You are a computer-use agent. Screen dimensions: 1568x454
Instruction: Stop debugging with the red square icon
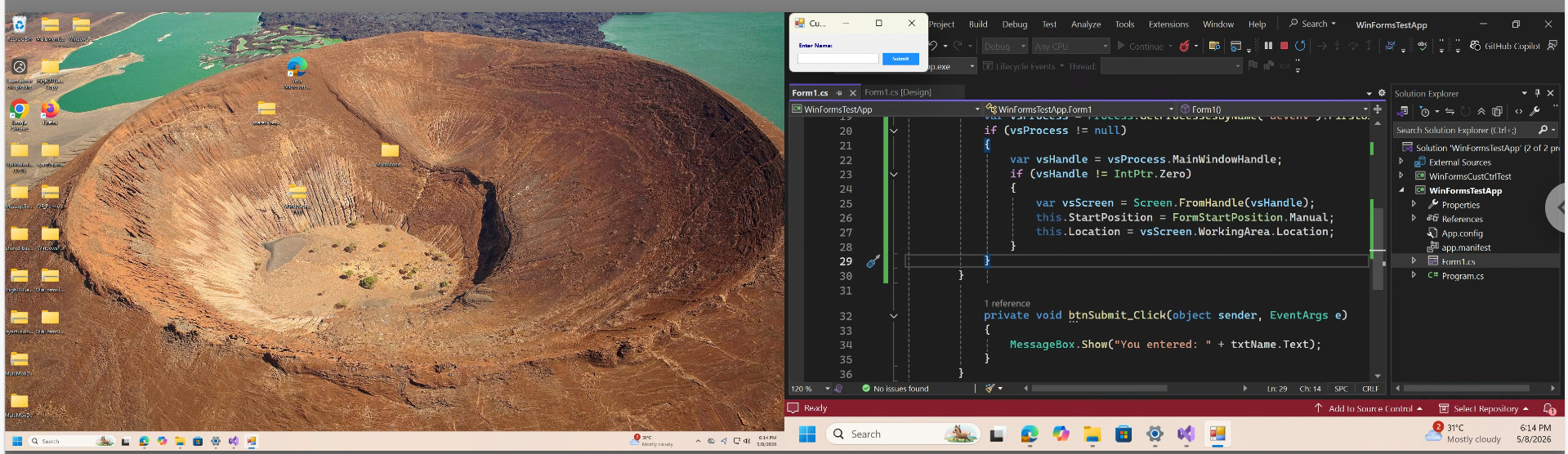coord(1284,46)
